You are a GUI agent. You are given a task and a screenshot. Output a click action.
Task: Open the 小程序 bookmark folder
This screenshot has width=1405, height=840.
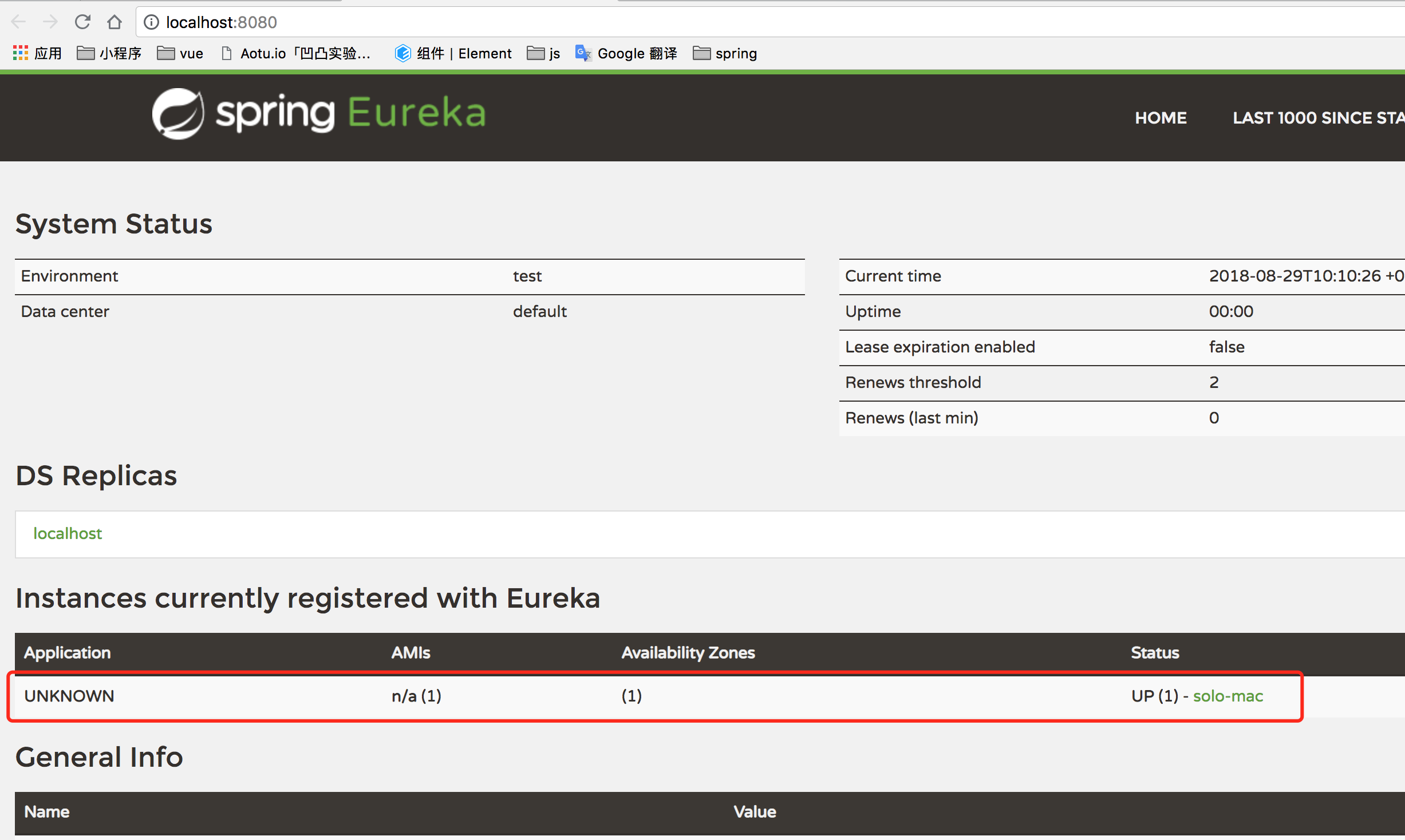point(109,53)
